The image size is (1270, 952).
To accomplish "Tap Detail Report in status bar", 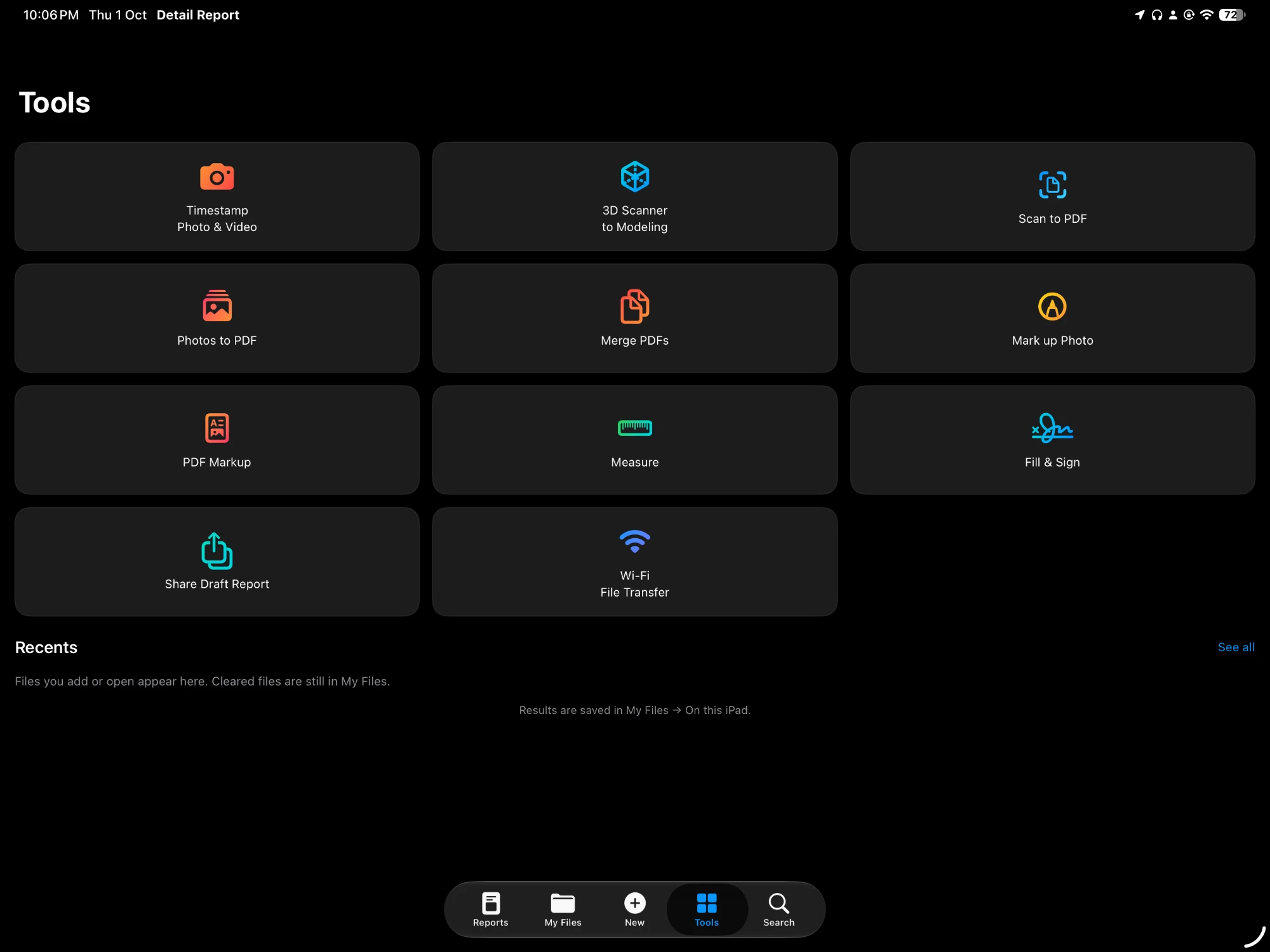I will [x=198, y=15].
